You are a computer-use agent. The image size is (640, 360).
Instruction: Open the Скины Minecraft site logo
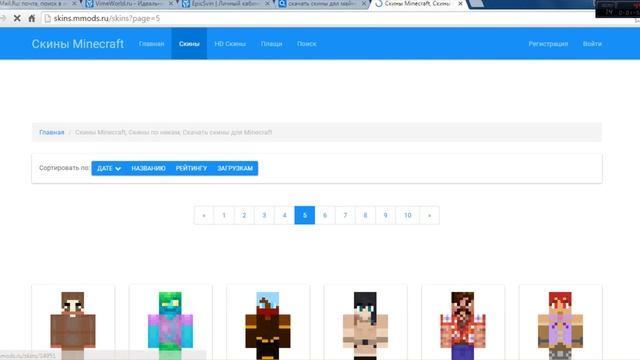[x=78, y=44]
